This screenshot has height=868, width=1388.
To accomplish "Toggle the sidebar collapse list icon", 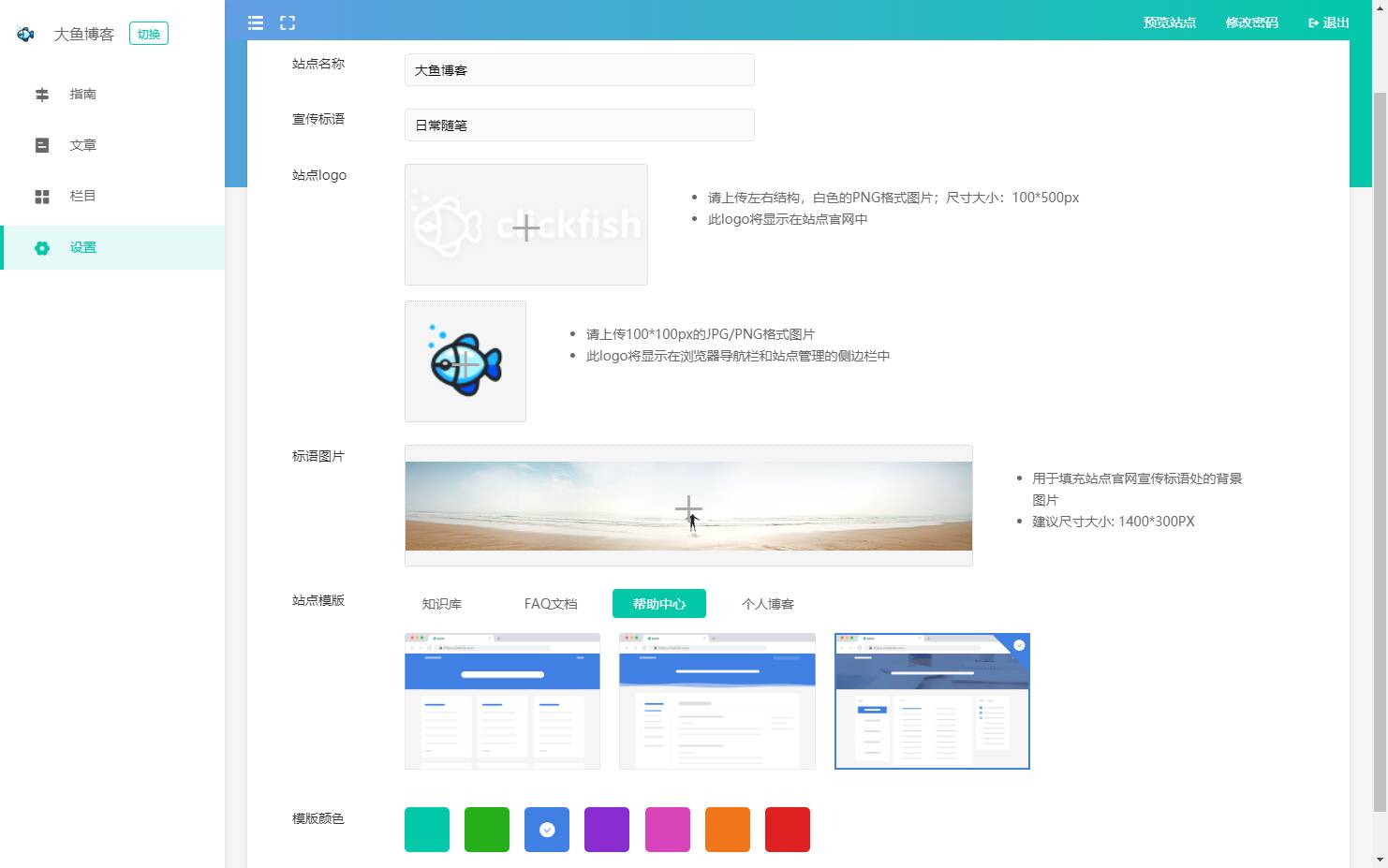I will (256, 22).
